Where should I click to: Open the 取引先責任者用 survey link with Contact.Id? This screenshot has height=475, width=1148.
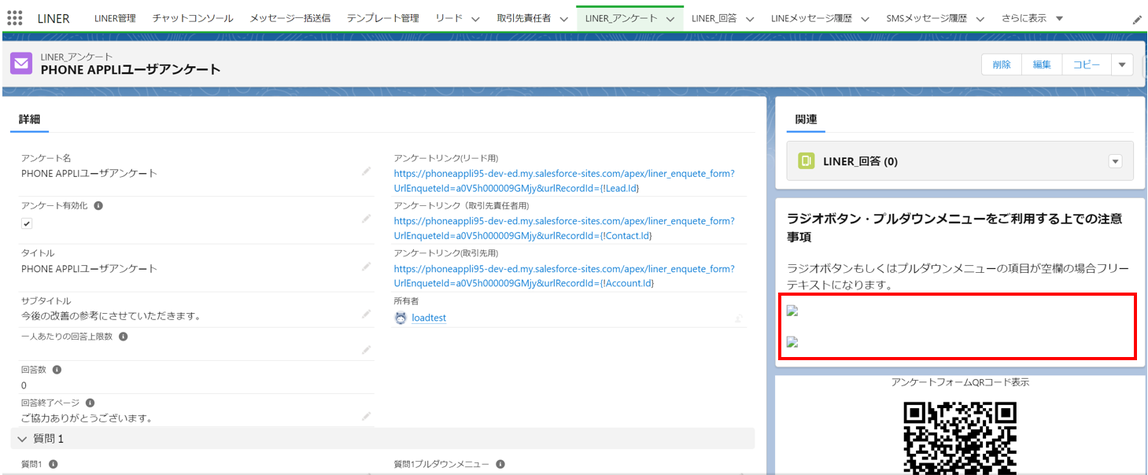point(564,228)
